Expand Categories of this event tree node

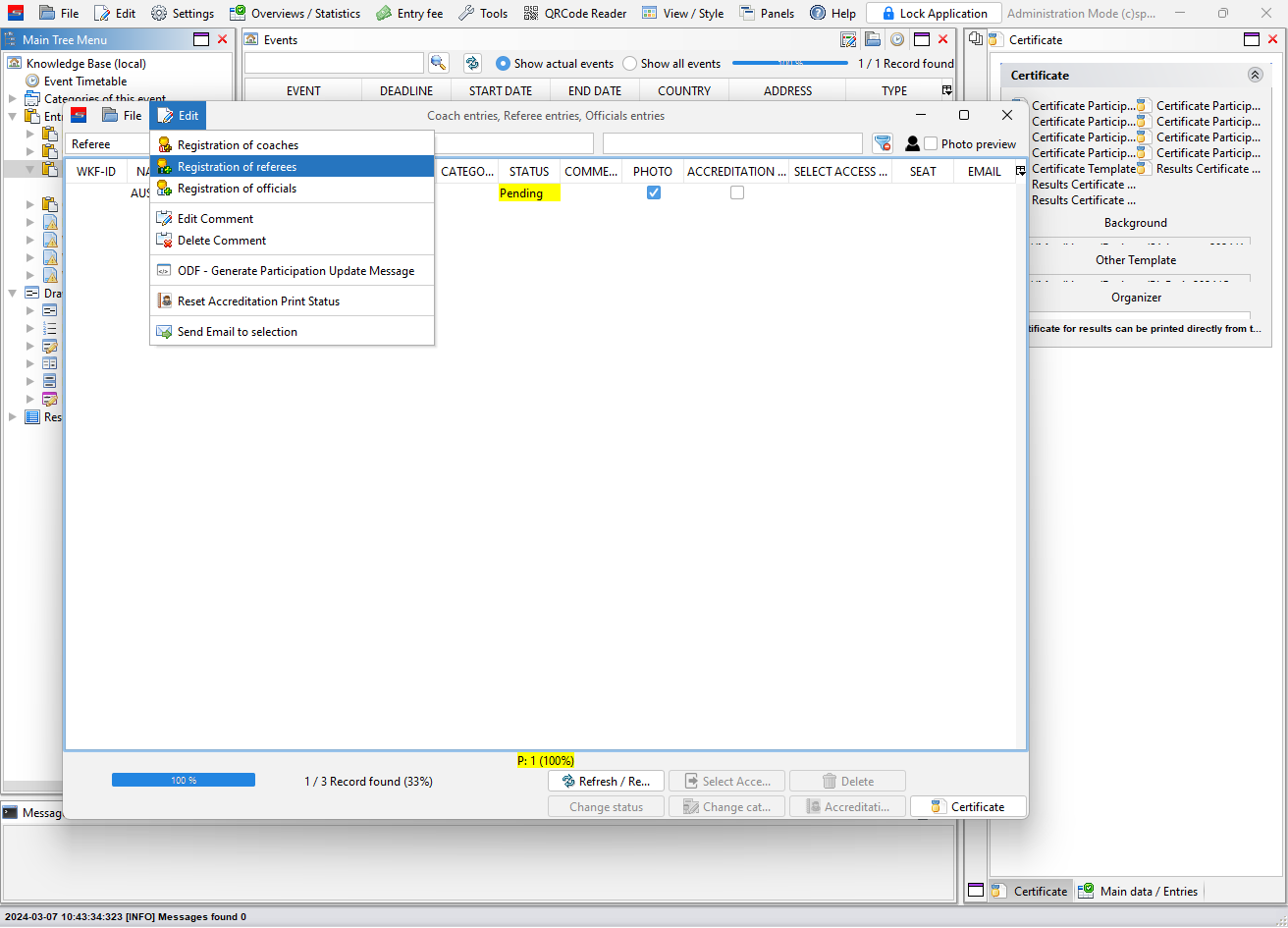pos(13,99)
